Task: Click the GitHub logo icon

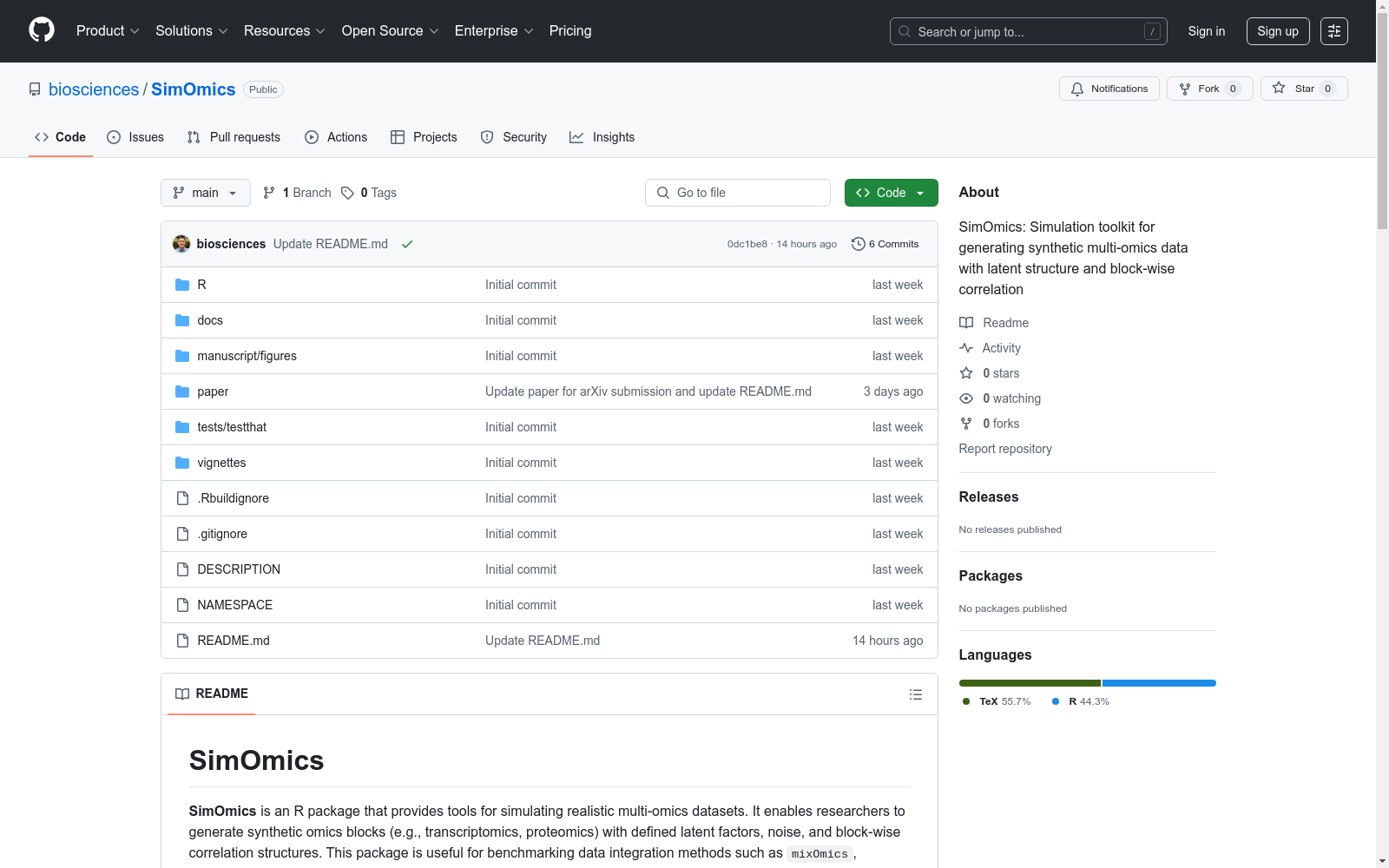Action: click(x=42, y=30)
